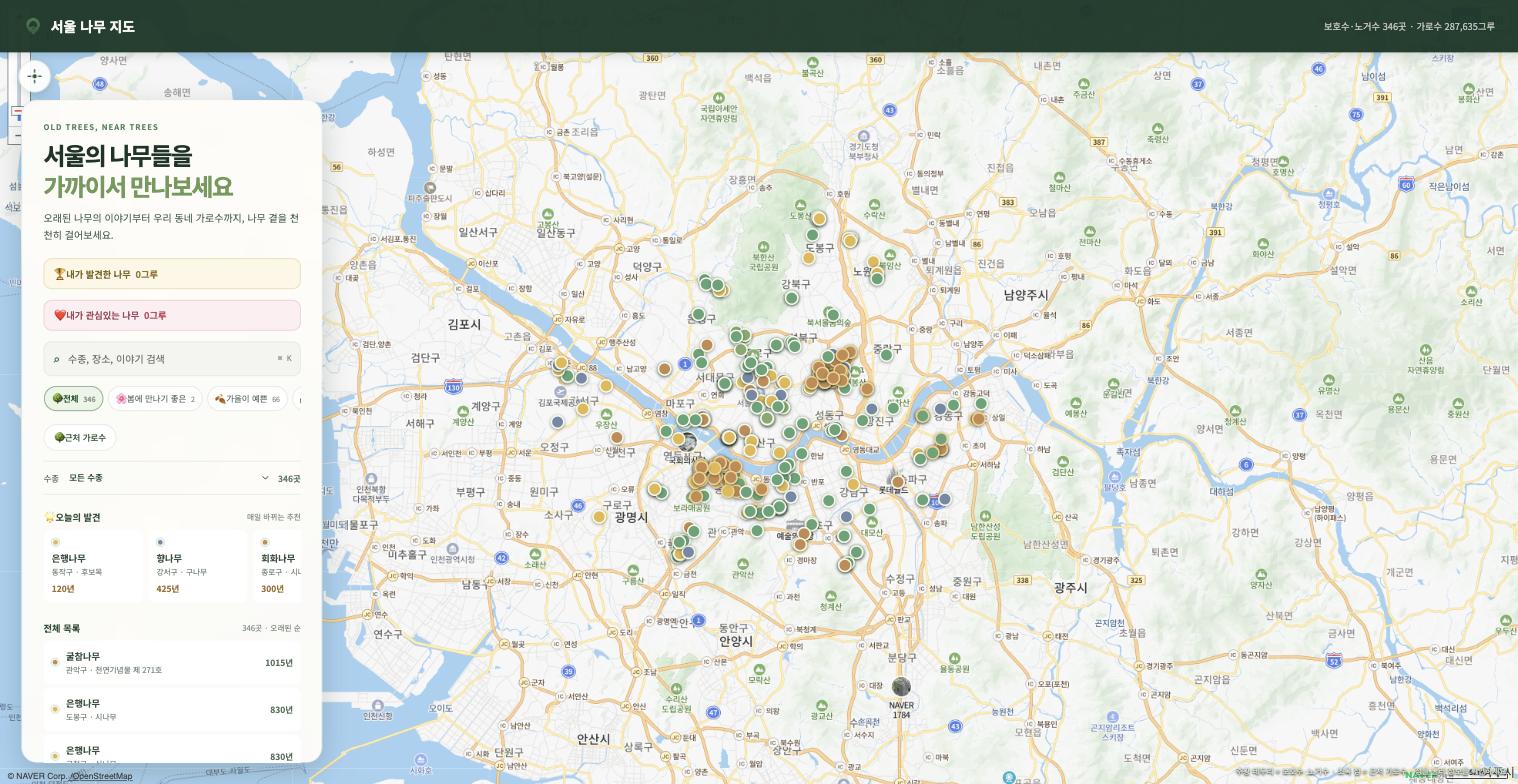Toggle the 봄에 만나기 좋은 filter chip

click(x=155, y=399)
